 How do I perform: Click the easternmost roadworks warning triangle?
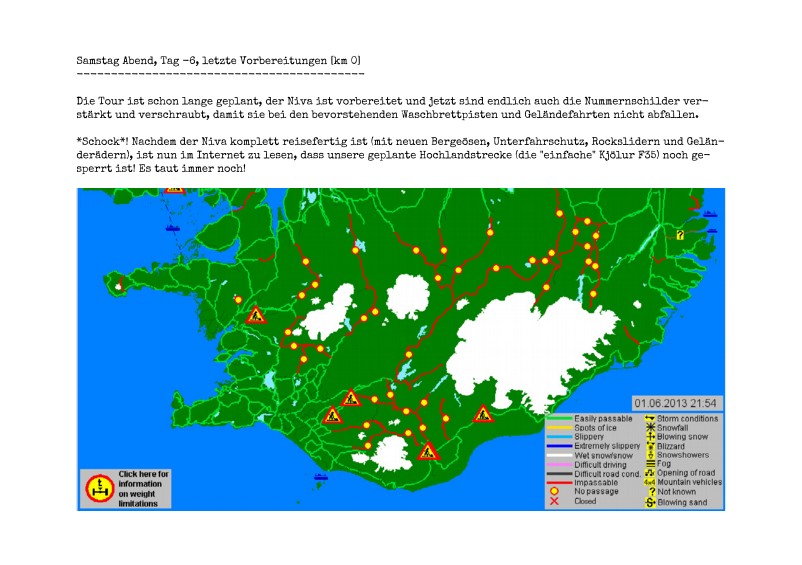pos(483,413)
